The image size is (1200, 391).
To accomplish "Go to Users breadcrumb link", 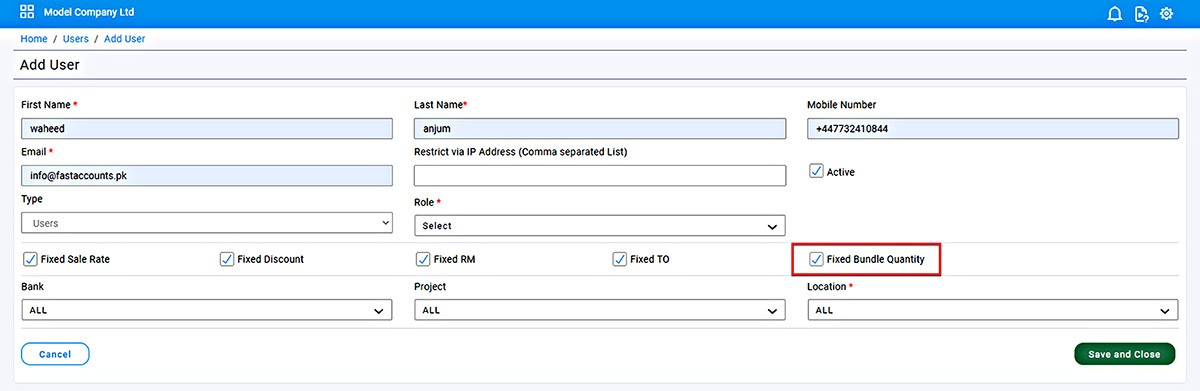I will pyautogui.click(x=76, y=39).
